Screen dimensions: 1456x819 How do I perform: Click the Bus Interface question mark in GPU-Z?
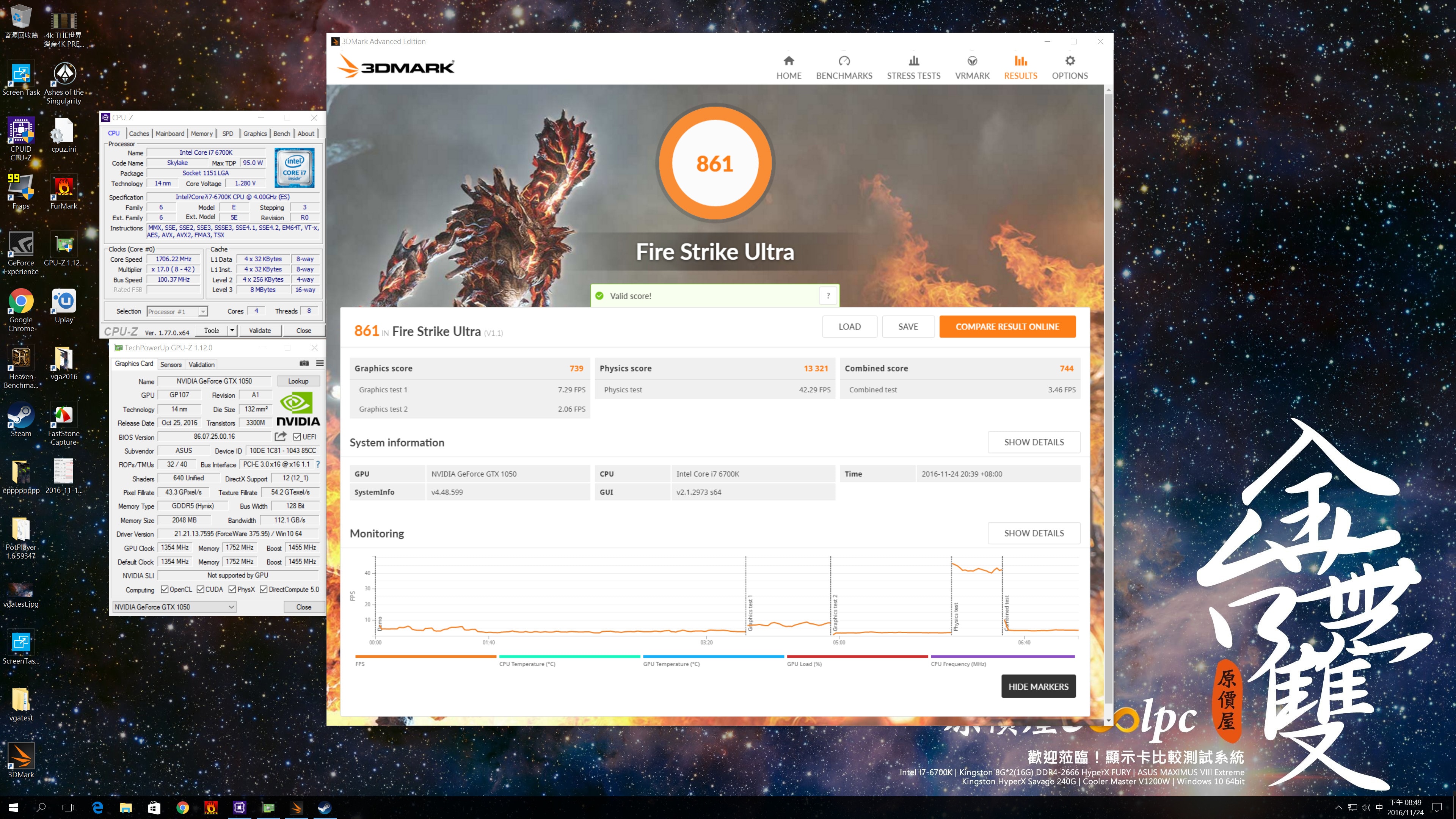(318, 464)
